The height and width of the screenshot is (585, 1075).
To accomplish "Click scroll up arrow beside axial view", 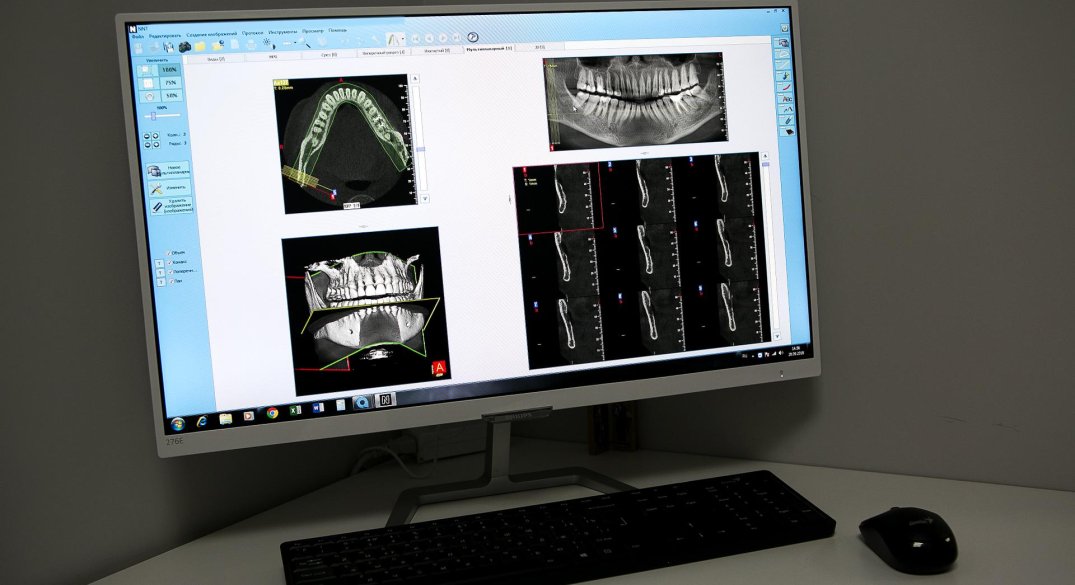I will click(x=415, y=80).
